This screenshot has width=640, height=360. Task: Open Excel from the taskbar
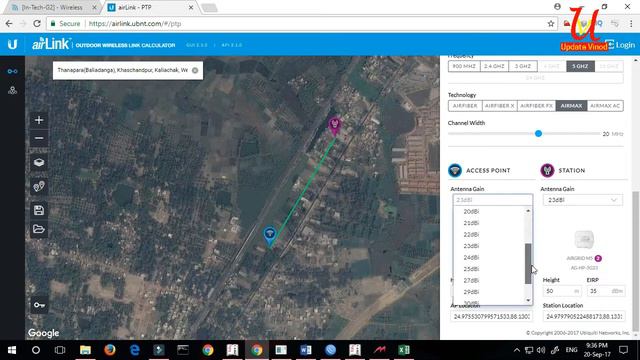pos(404,350)
